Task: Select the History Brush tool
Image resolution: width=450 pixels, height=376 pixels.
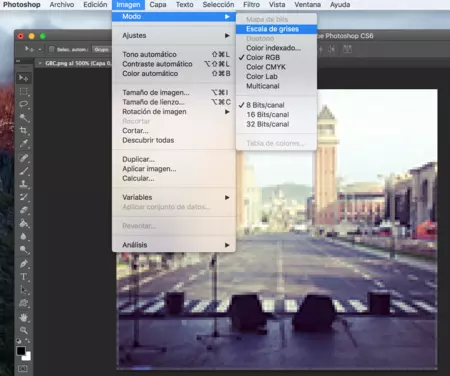Action: 23,197
